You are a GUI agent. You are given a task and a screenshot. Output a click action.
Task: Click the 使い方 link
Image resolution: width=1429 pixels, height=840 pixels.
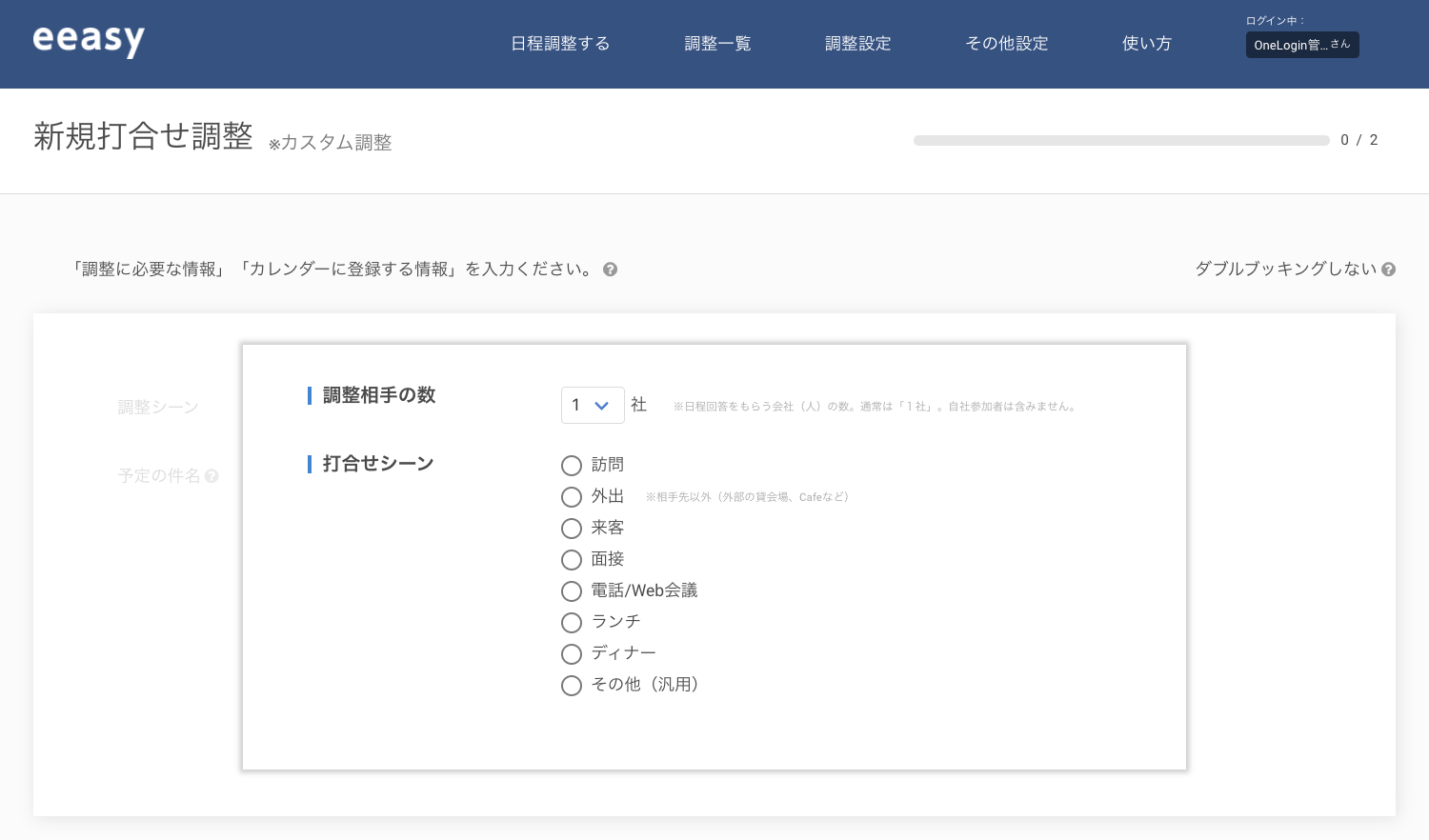1147,44
